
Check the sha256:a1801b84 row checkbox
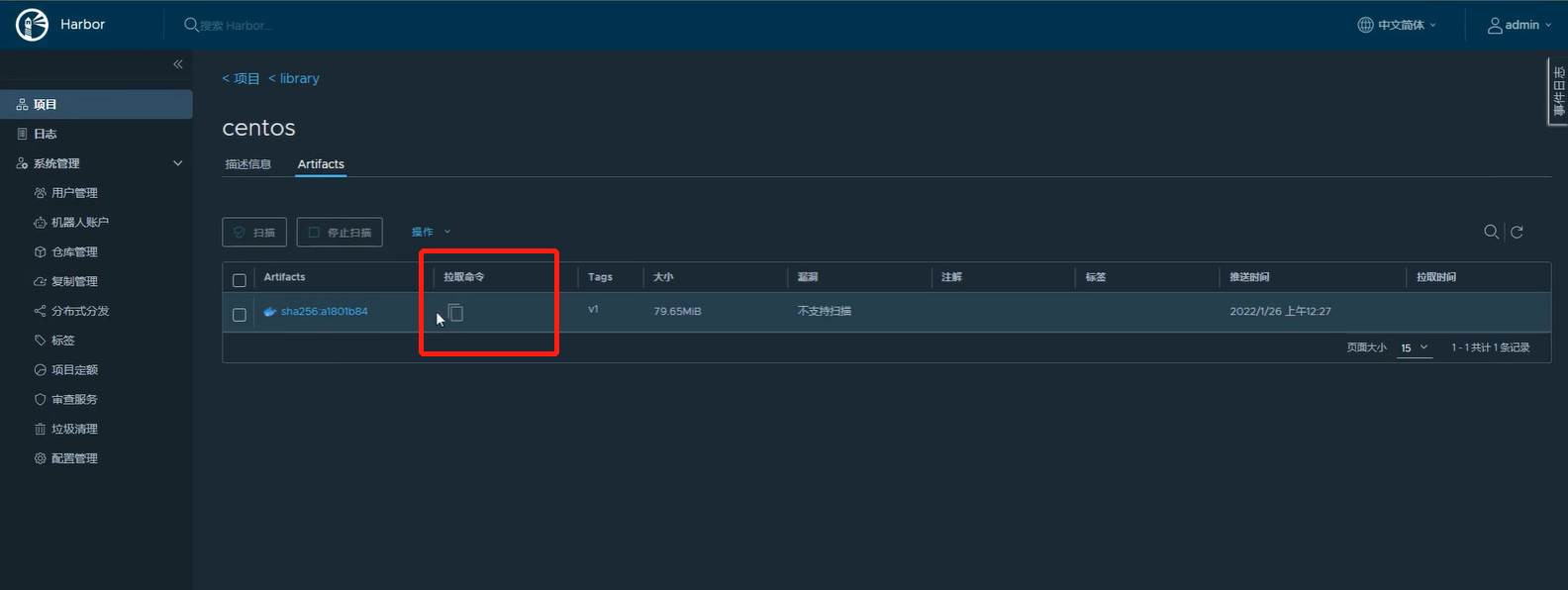[240, 315]
